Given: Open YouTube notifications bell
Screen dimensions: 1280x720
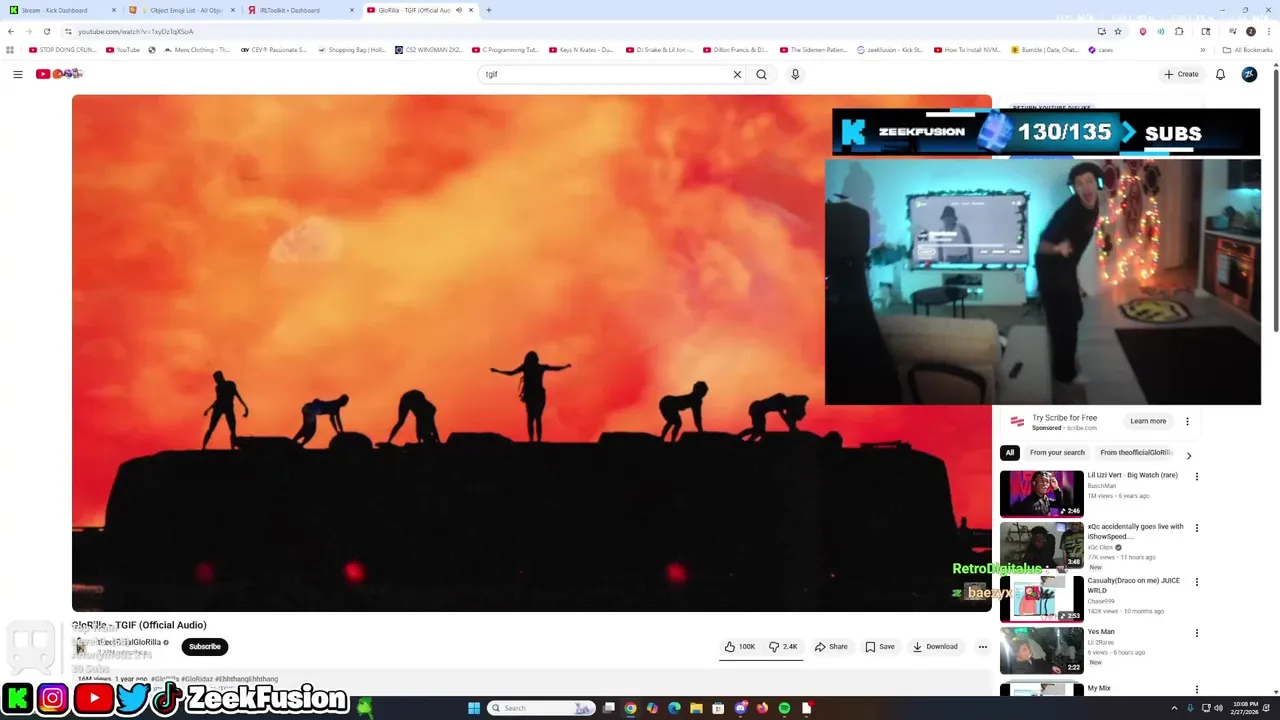Looking at the screenshot, I should coord(1220,74).
